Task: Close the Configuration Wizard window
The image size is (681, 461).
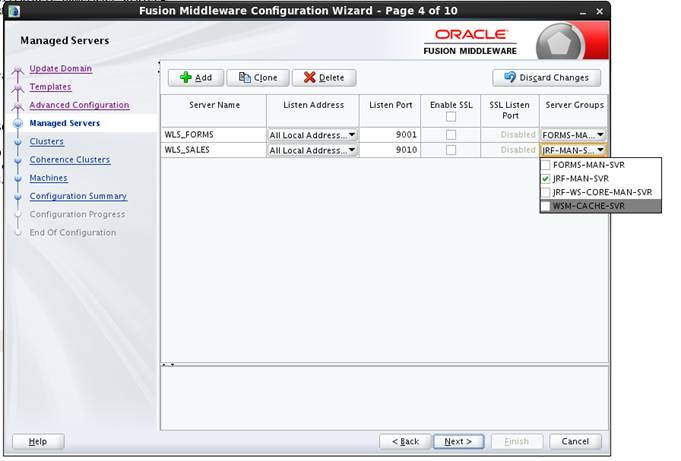Action: pos(599,12)
